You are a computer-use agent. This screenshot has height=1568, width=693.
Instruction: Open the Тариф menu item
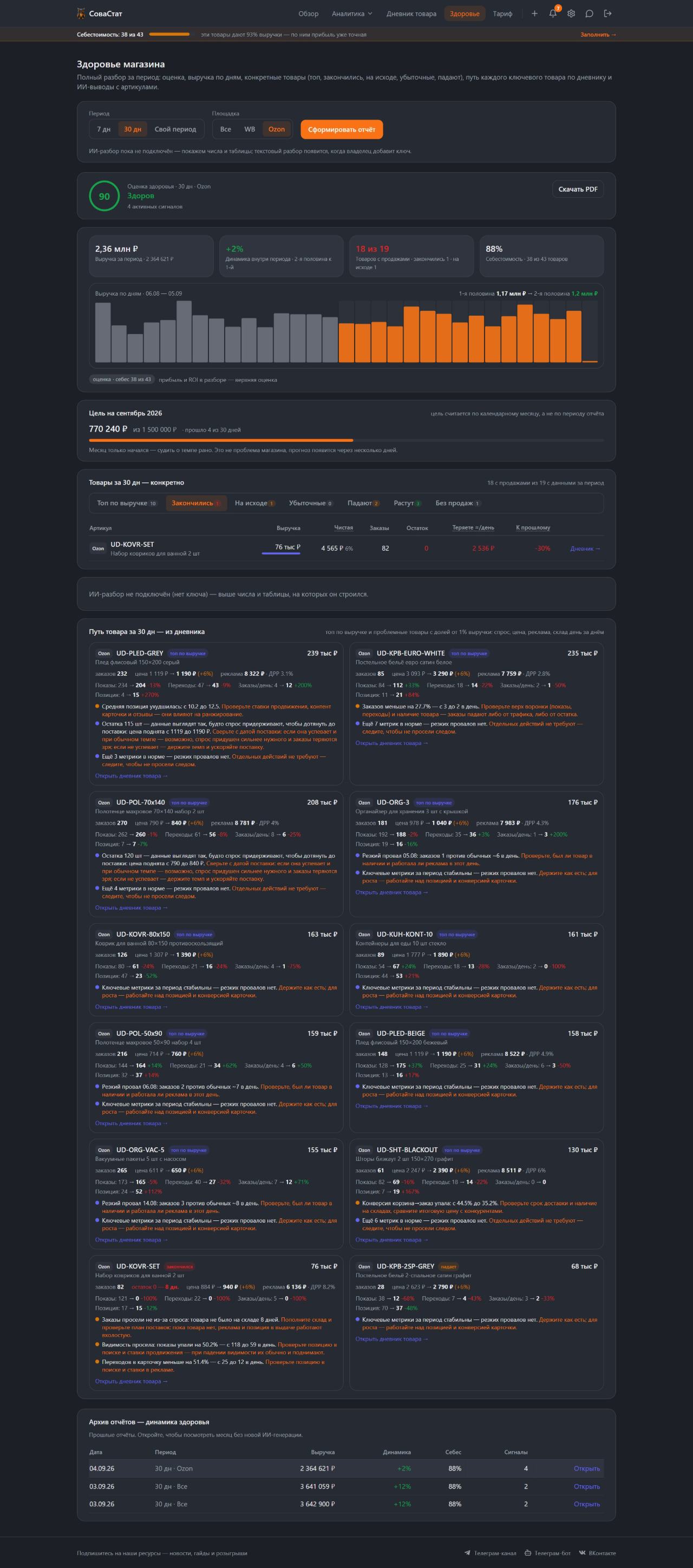click(x=502, y=14)
